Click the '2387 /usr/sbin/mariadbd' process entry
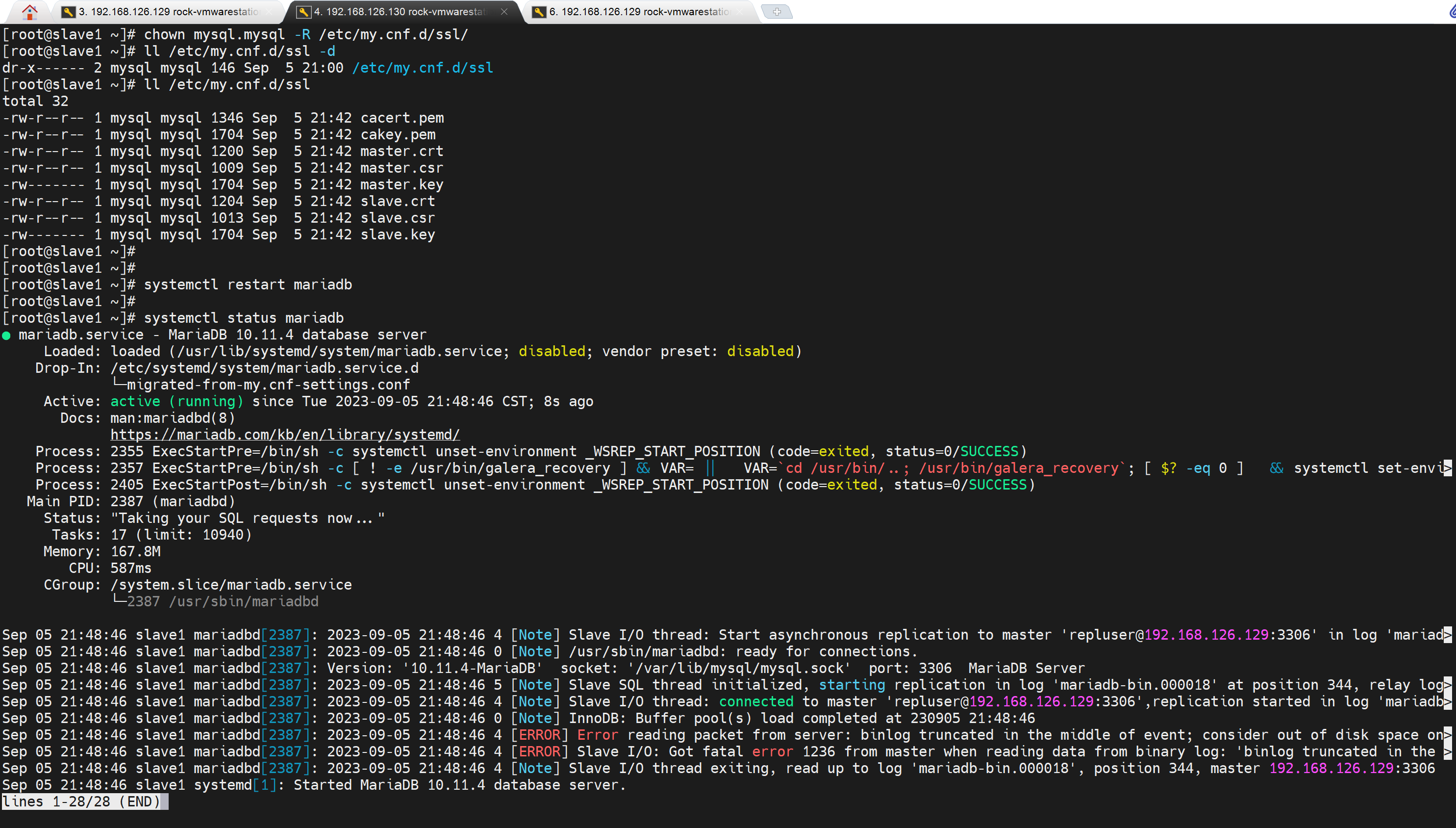Screen dimensions: 1456x828 pyautogui.click(x=223, y=602)
